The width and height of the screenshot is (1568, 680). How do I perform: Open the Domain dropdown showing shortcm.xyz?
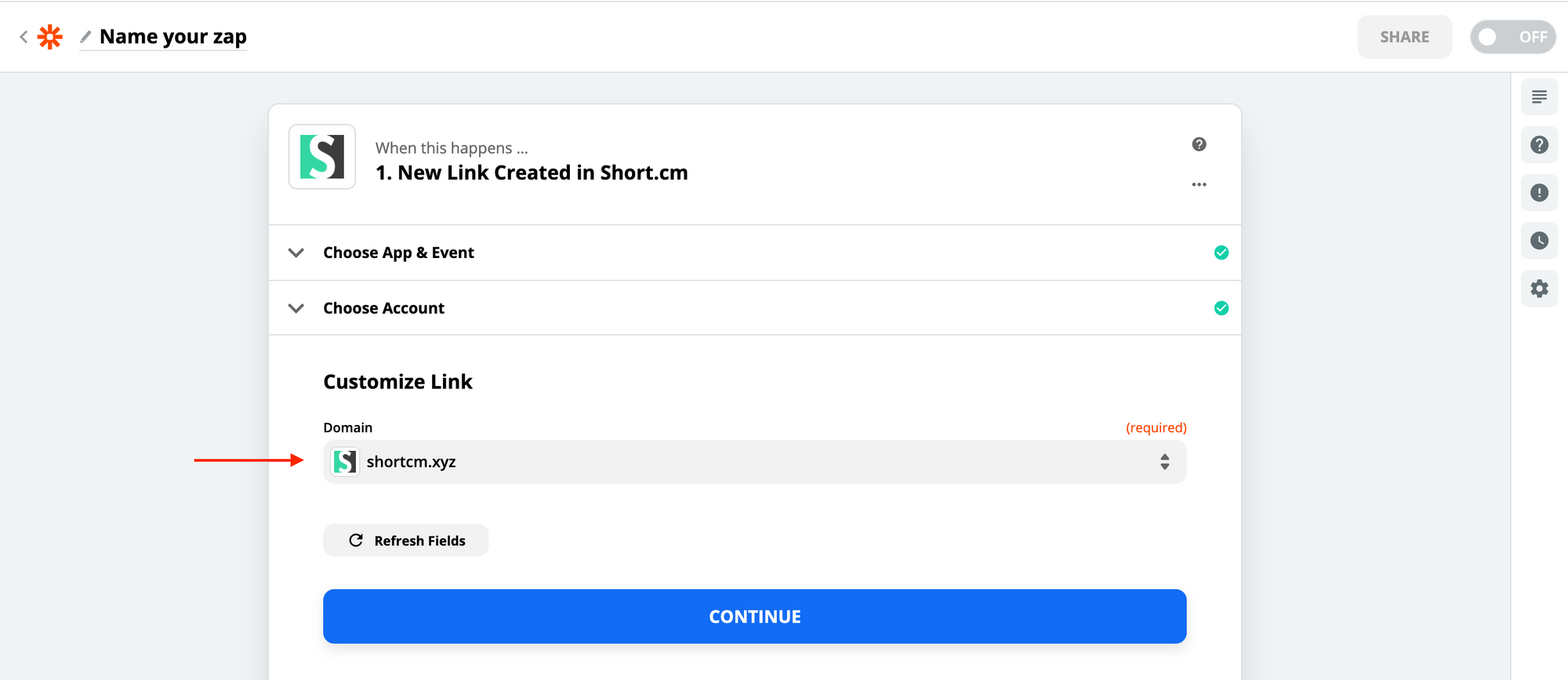[754, 462]
